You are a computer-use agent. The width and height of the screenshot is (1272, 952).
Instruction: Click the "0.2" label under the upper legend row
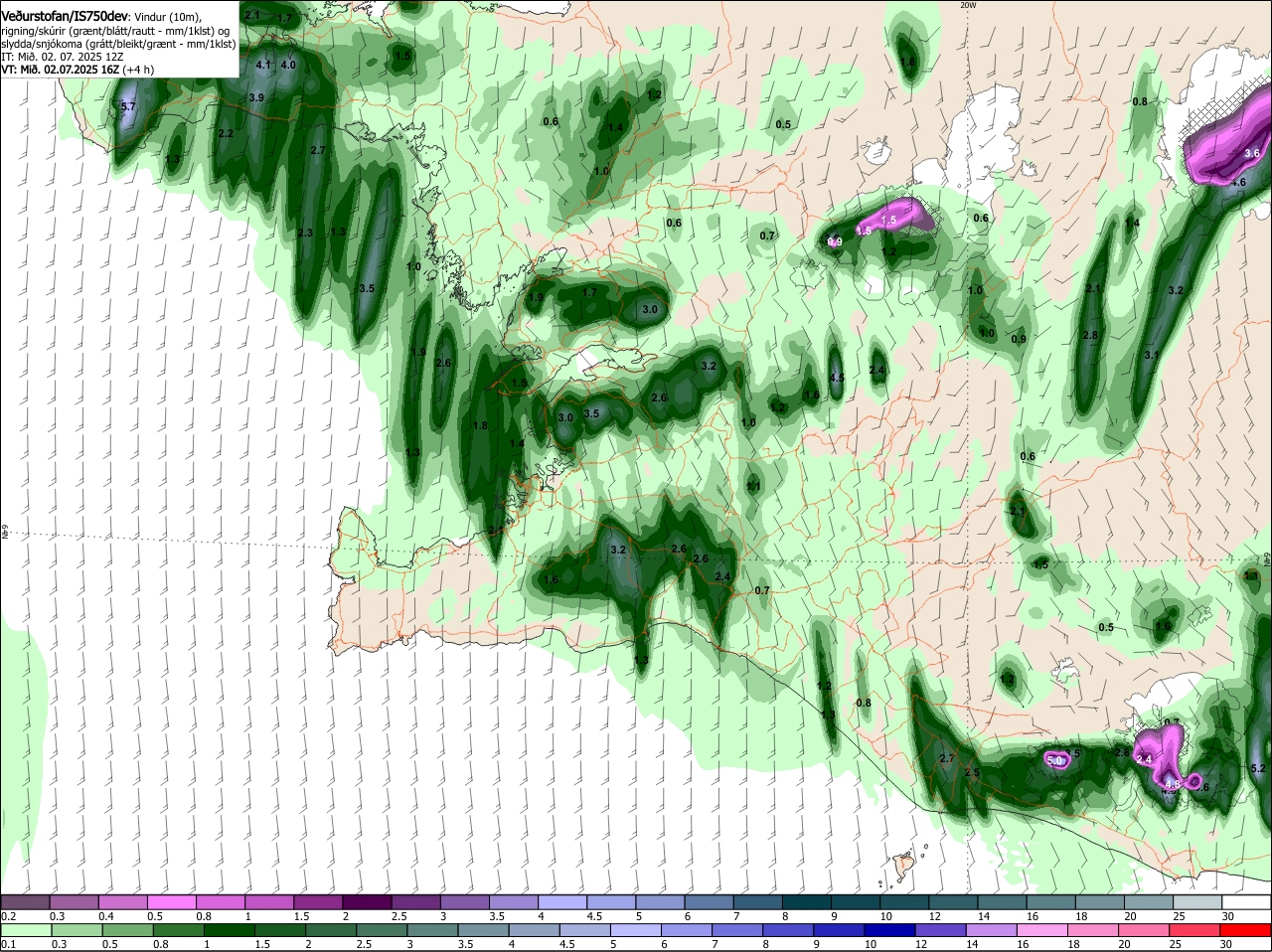[8, 916]
